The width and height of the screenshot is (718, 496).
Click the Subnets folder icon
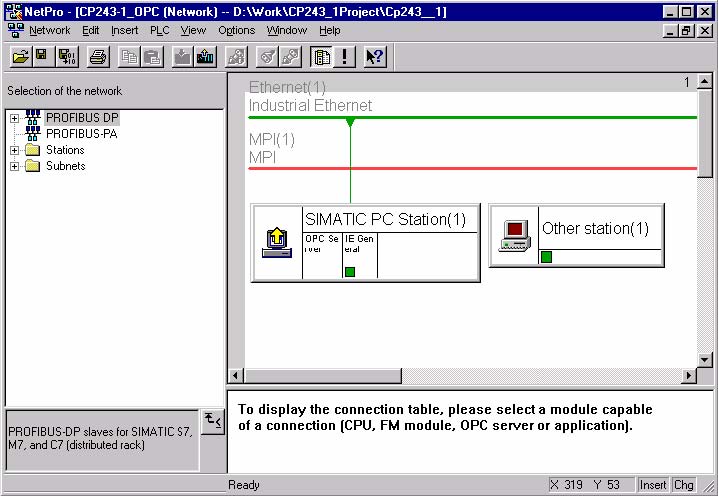33,166
